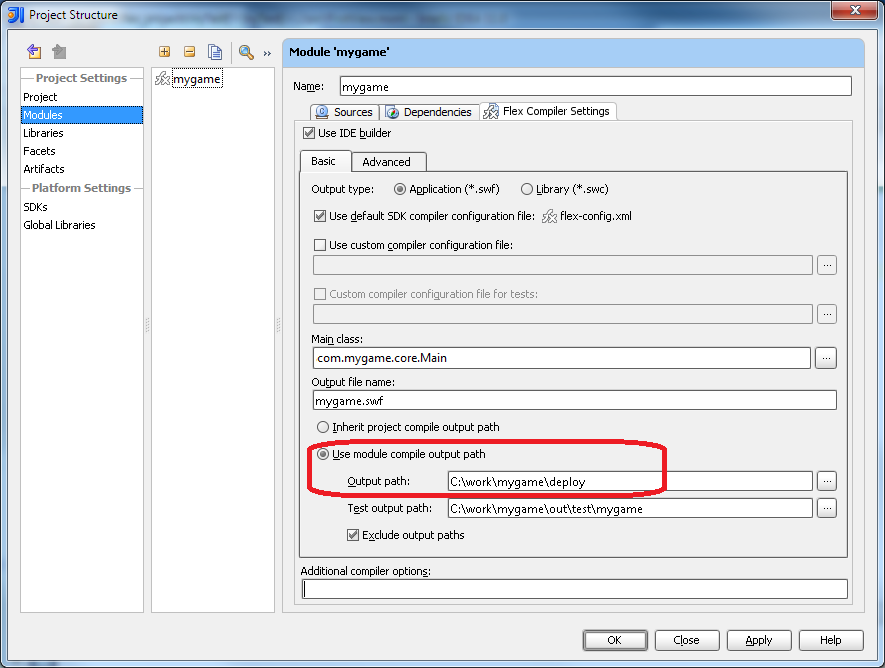The image size is (885, 668).
Task: Add a new module with plus icon
Action: (x=165, y=52)
